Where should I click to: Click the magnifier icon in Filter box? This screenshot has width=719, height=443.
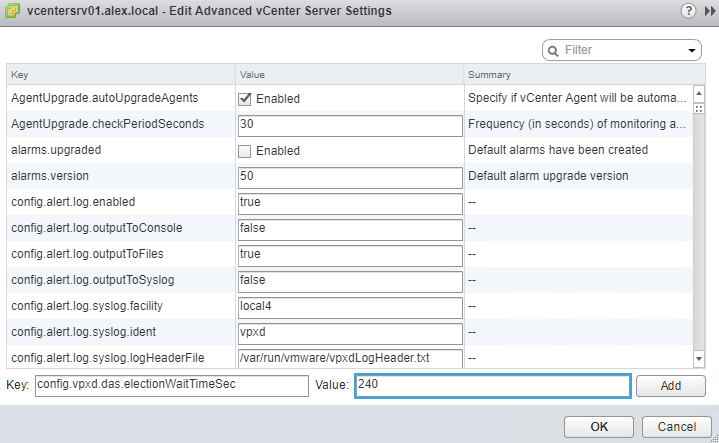(x=553, y=50)
